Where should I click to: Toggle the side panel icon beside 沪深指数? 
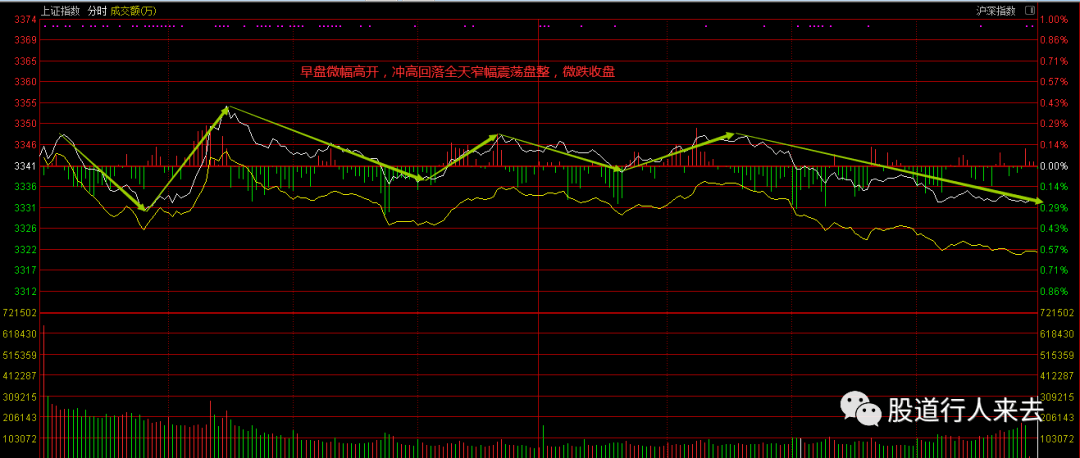[1030, 10]
